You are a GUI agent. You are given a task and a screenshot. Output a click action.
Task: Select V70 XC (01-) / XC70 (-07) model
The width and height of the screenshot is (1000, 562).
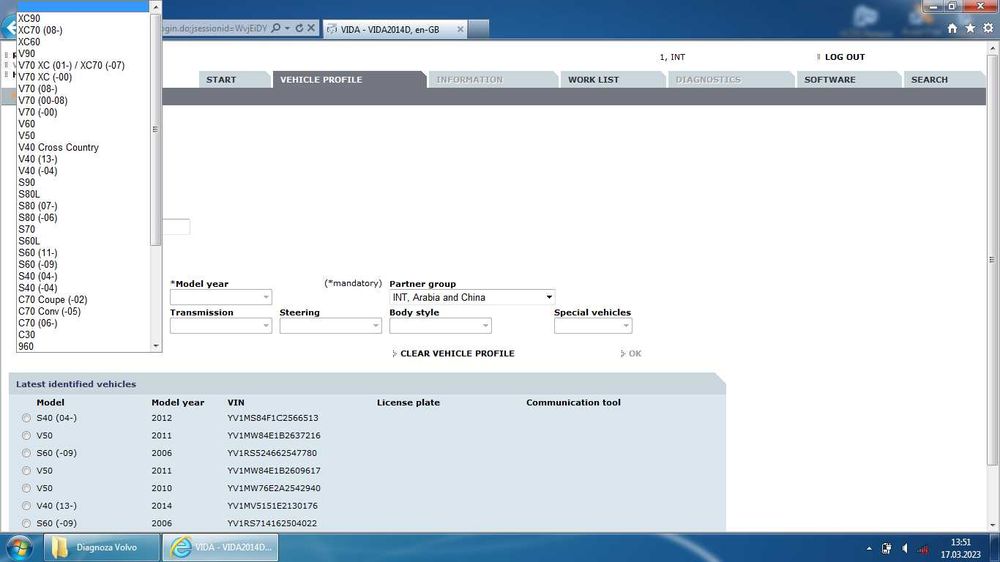point(83,66)
